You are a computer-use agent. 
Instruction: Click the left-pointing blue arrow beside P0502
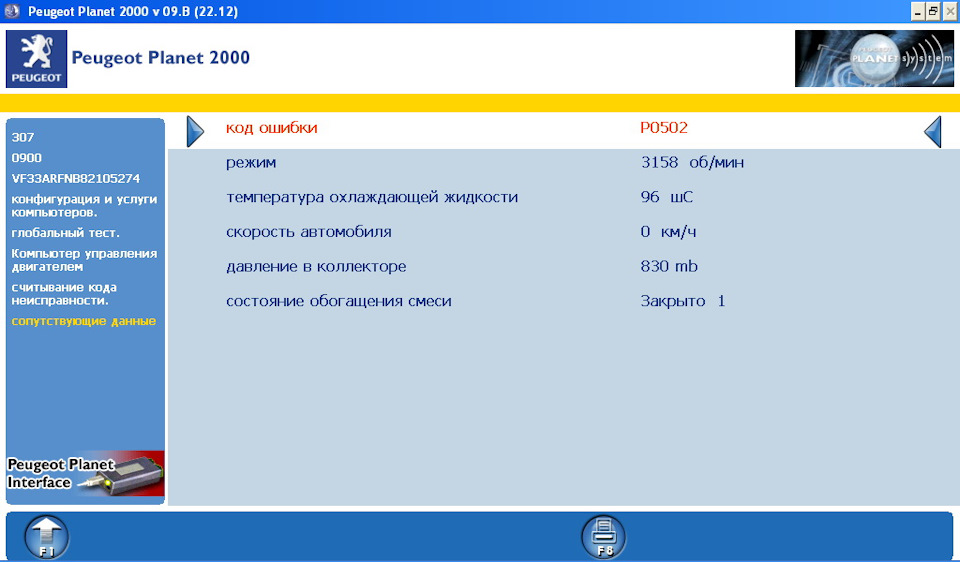click(x=932, y=131)
